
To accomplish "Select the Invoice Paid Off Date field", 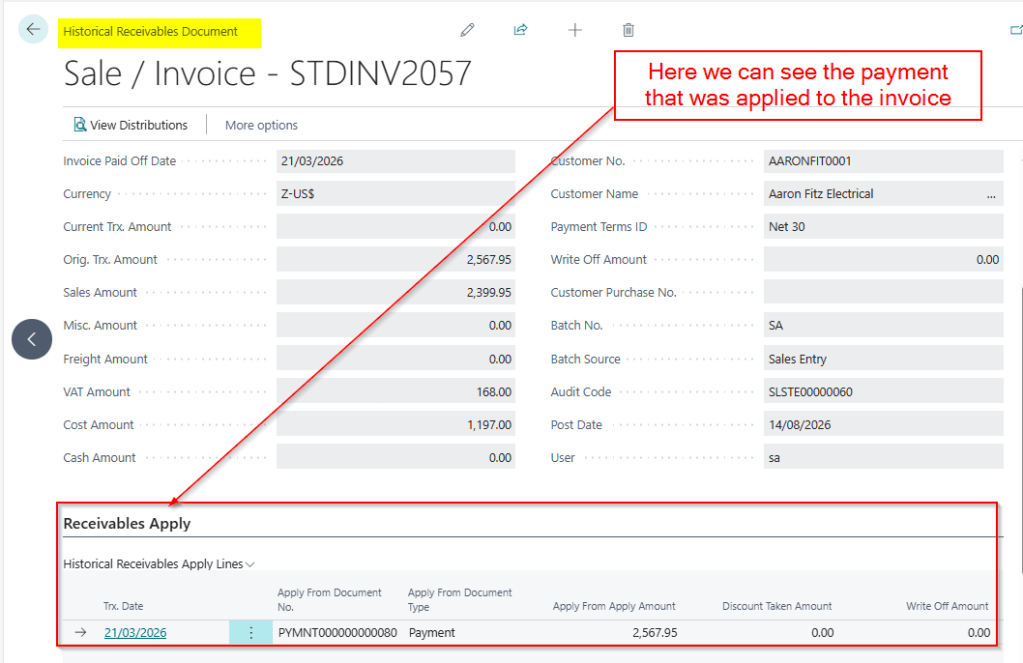I will 395,161.
